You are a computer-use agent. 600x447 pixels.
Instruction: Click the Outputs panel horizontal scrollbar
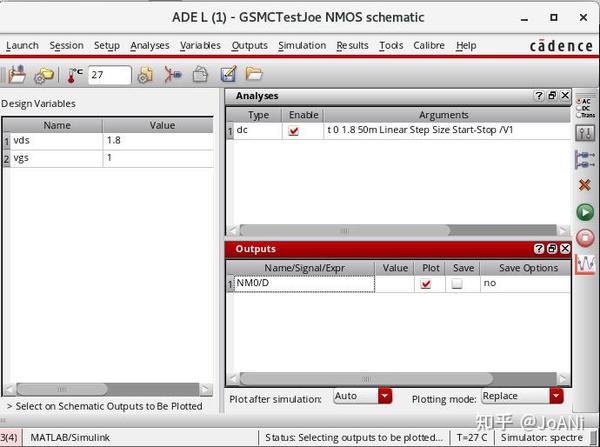point(398,379)
